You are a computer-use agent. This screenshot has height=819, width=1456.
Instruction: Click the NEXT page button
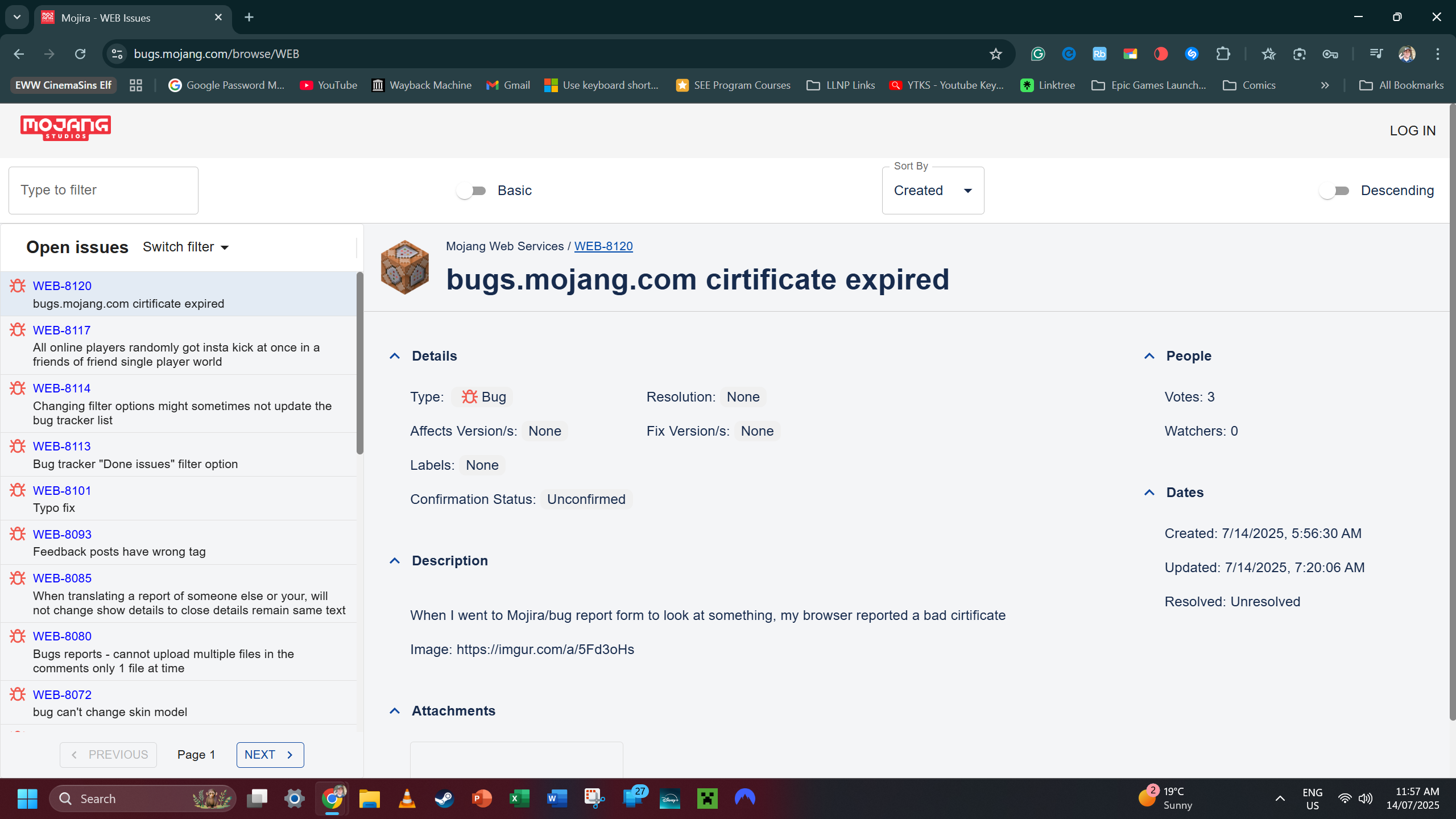click(x=270, y=755)
